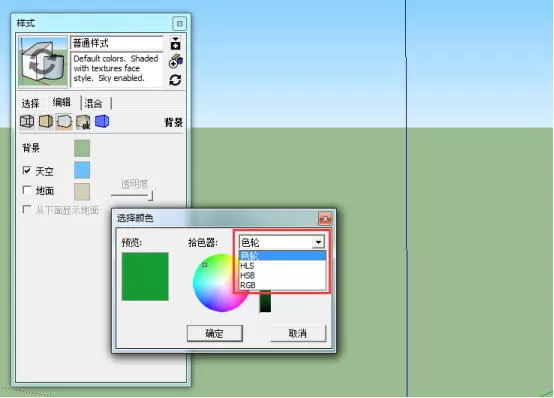Open Watermark settings icon
The width and height of the screenshot is (554, 398).
click(83, 122)
